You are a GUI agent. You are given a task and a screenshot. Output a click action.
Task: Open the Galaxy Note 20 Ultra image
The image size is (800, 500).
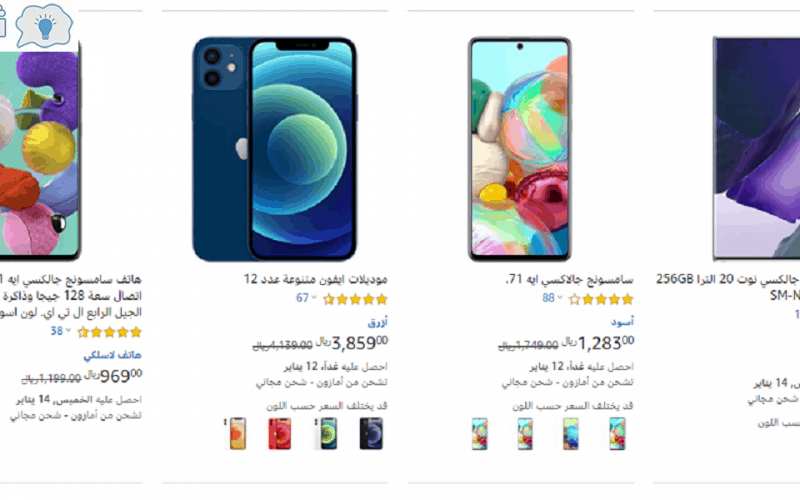[x=756, y=148]
